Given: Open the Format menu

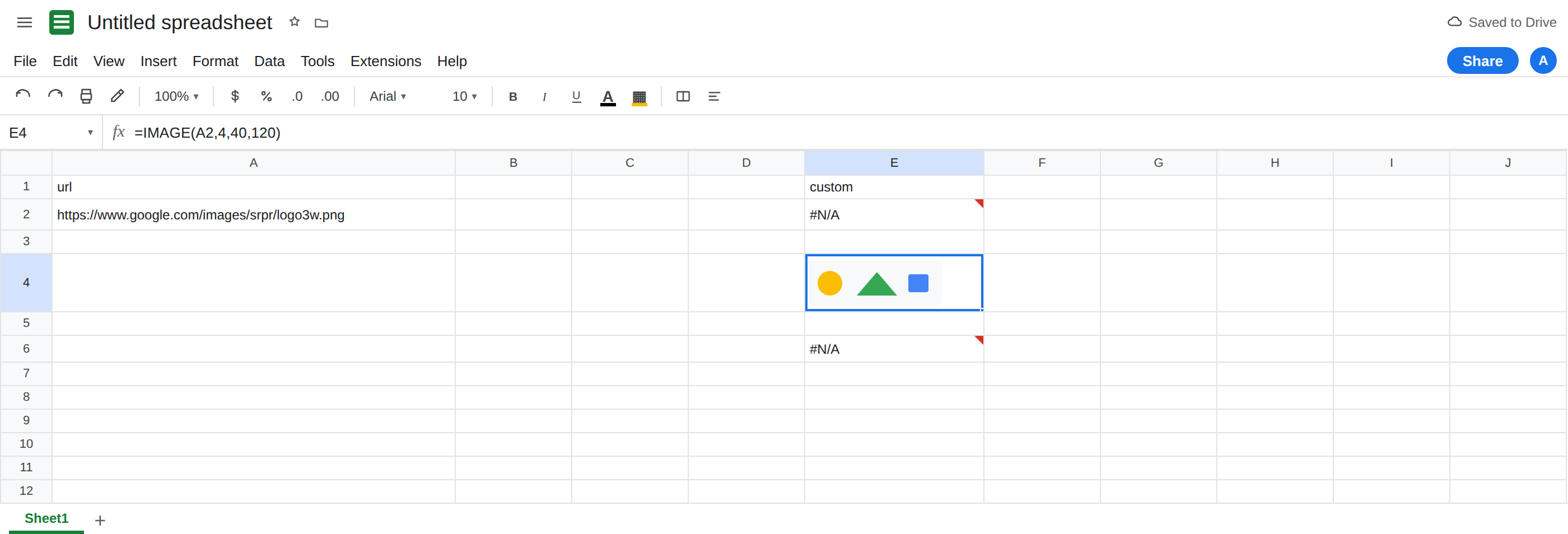Looking at the screenshot, I should 216,62.
